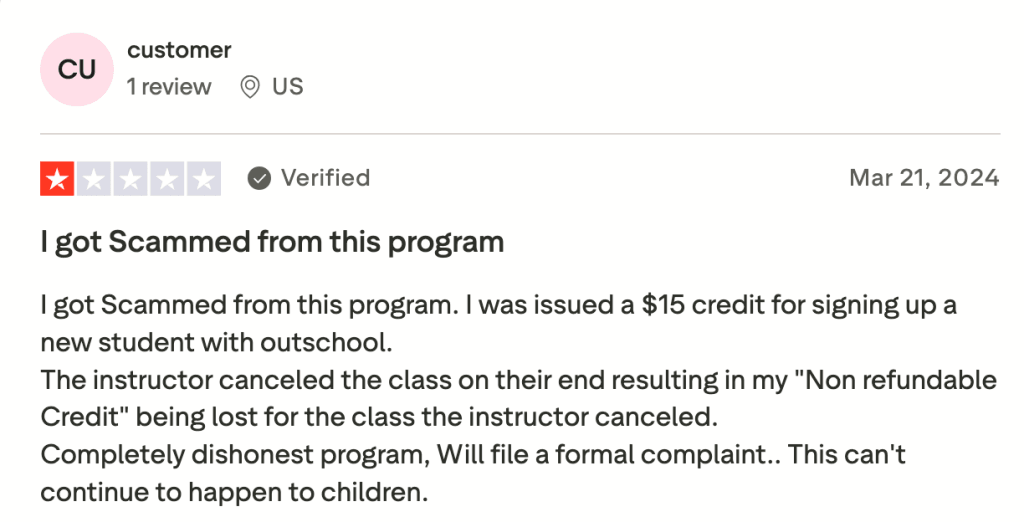The image size is (1024, 522).
Task: Click the red first rating star
Action: (x=57, y=179)
